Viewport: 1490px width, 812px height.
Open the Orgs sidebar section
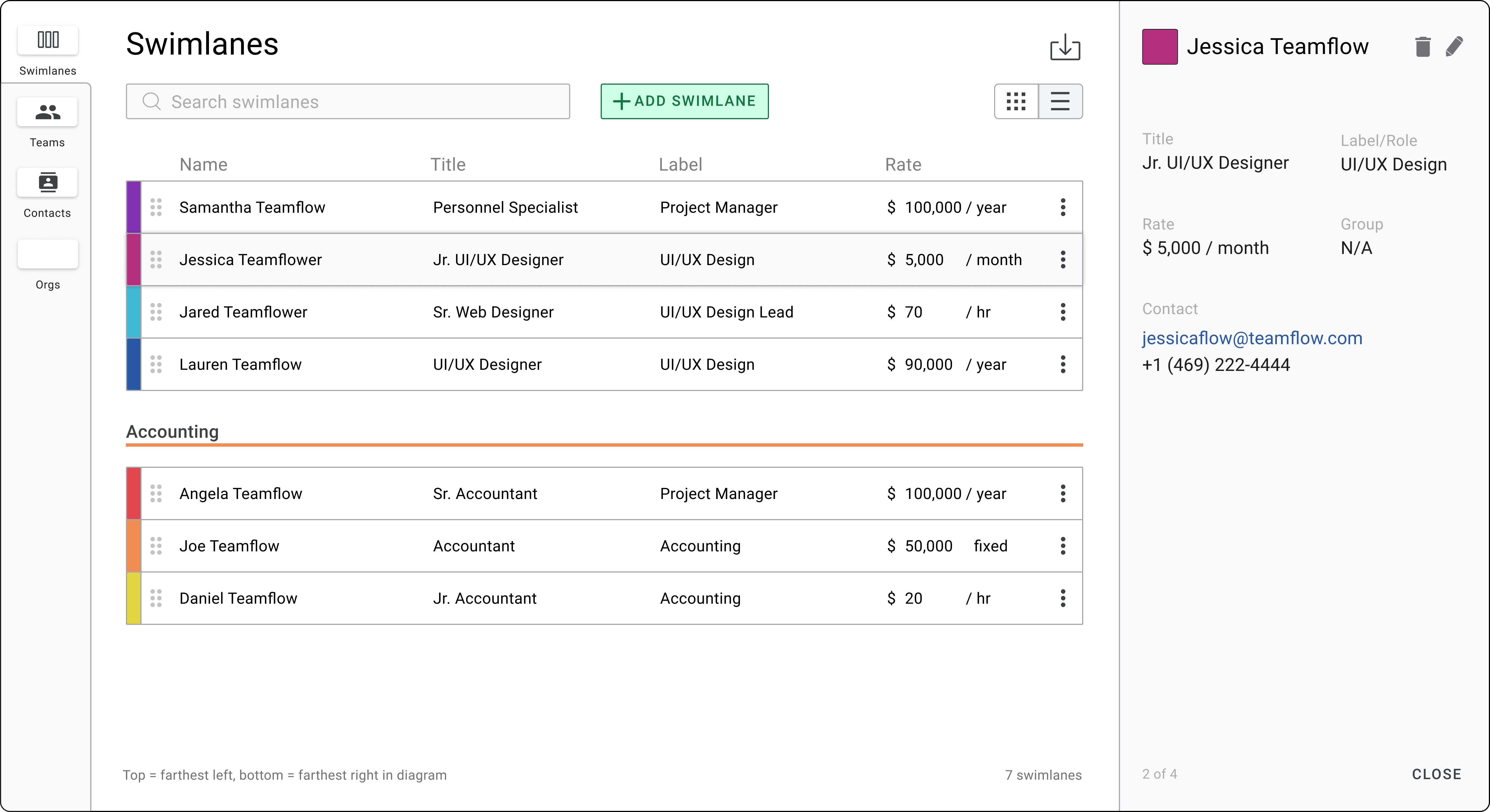tap(47, 265)
